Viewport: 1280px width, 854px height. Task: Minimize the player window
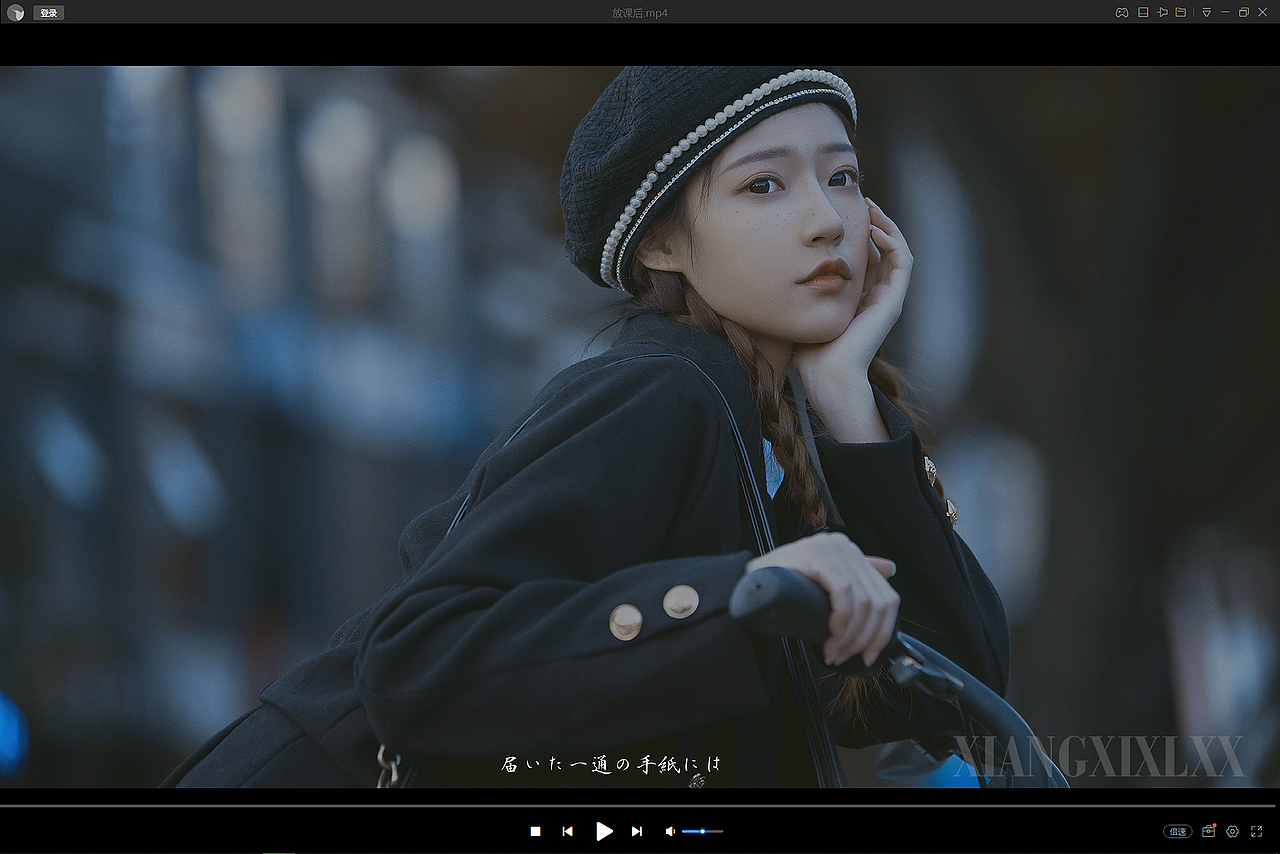1226,12
